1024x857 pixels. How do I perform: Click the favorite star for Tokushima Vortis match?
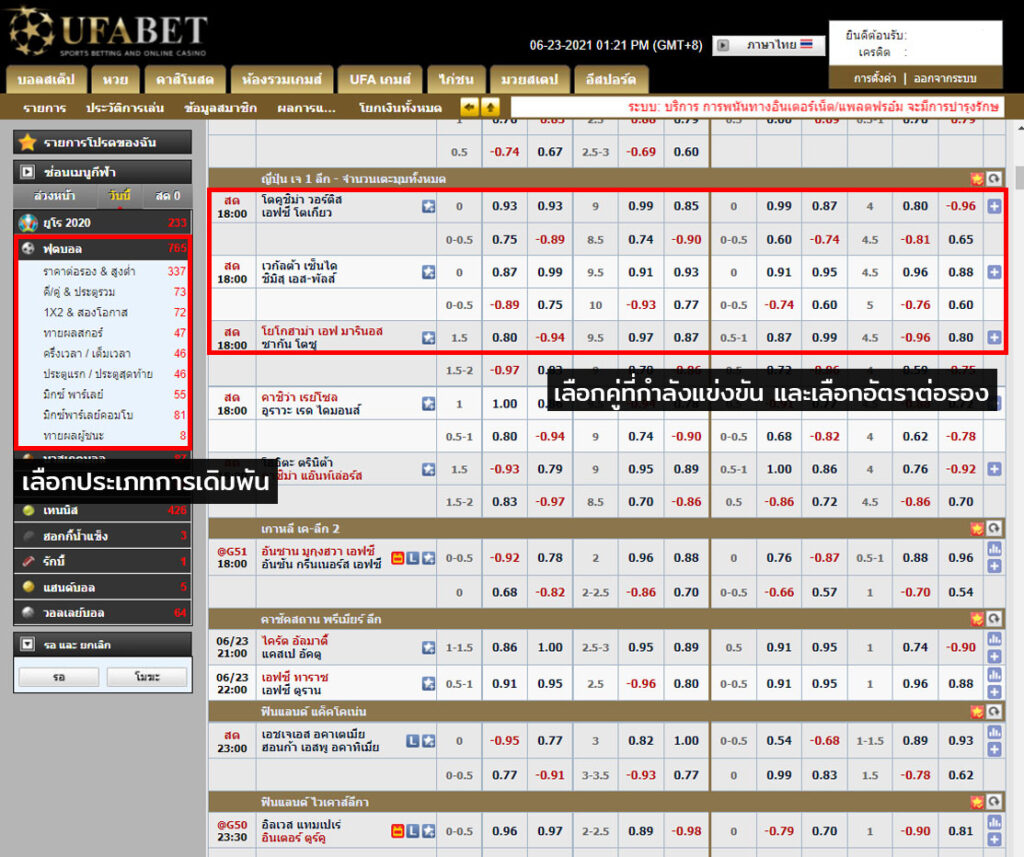pos(428,206)
